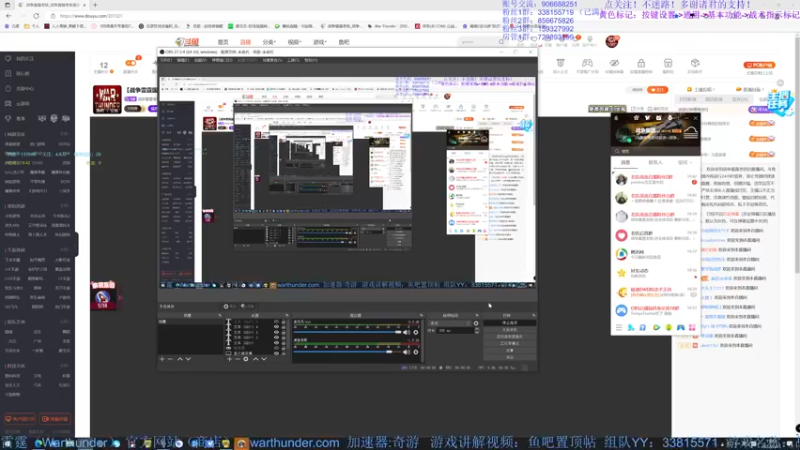Click crossed-eye icon in Douyu streamer toolbar

coord(614,63)
